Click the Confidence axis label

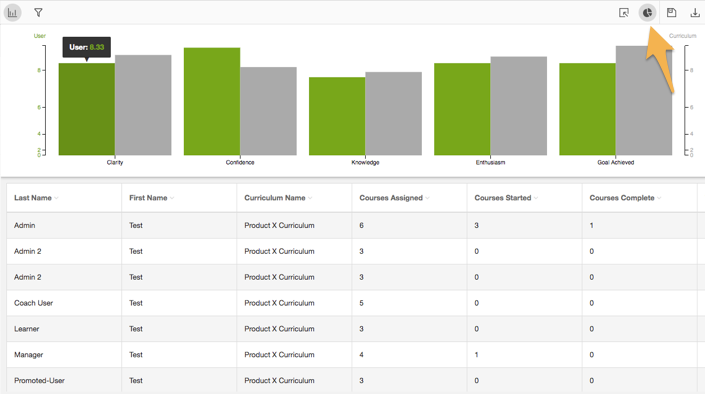(x=240, y=162)
